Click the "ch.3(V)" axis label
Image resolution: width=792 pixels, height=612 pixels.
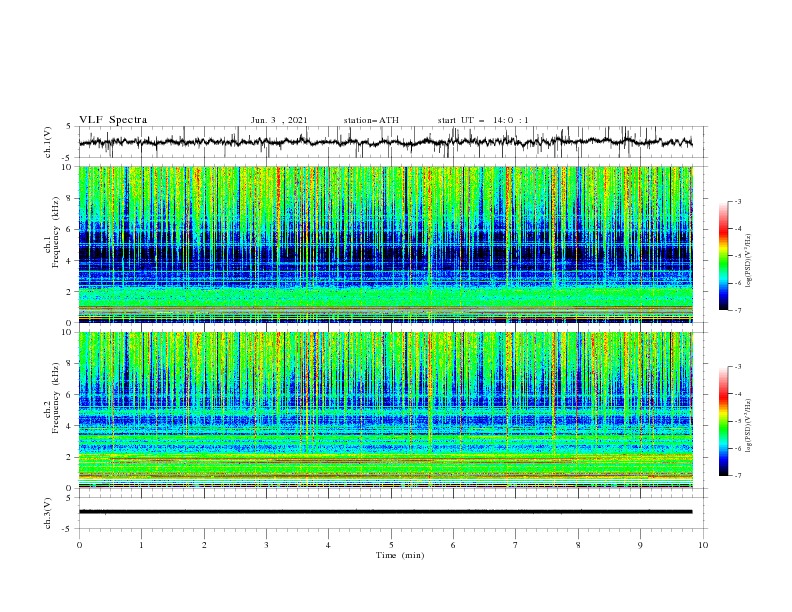point(48,513)
